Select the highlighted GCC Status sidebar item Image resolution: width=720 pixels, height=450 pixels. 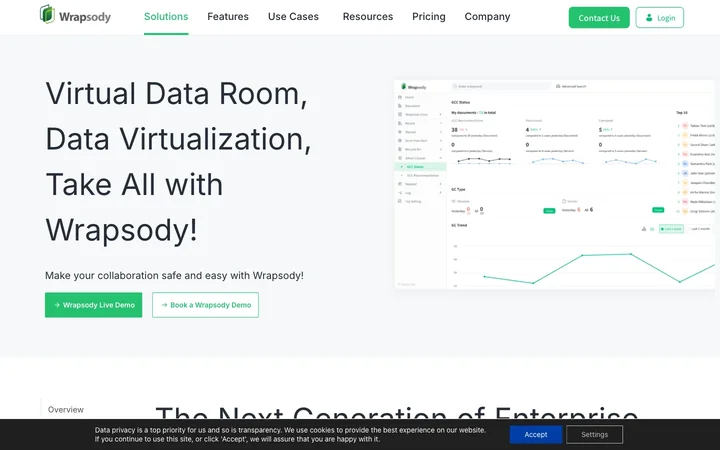click(x=420, y=167)
